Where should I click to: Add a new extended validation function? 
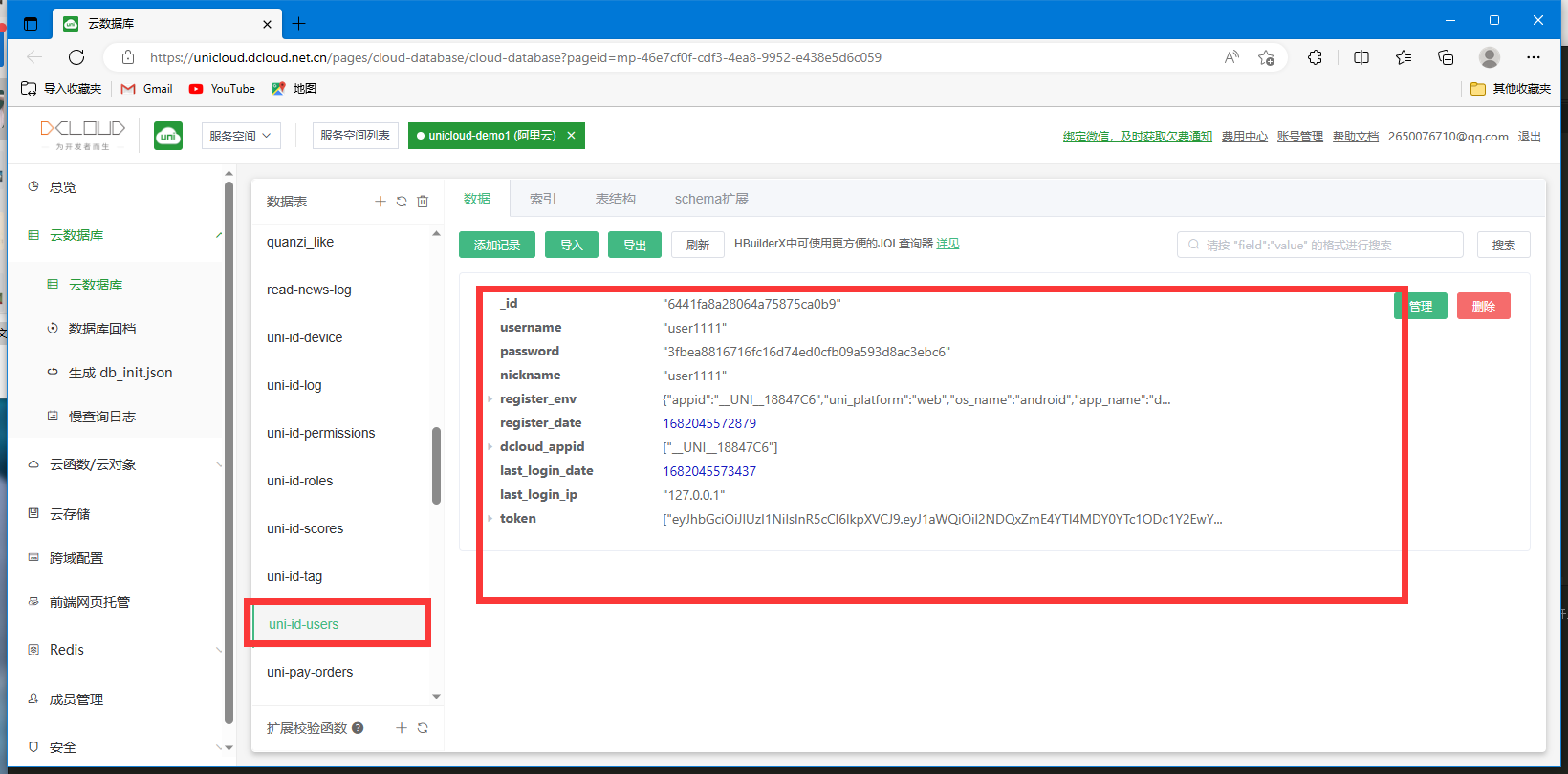[402, 728]
